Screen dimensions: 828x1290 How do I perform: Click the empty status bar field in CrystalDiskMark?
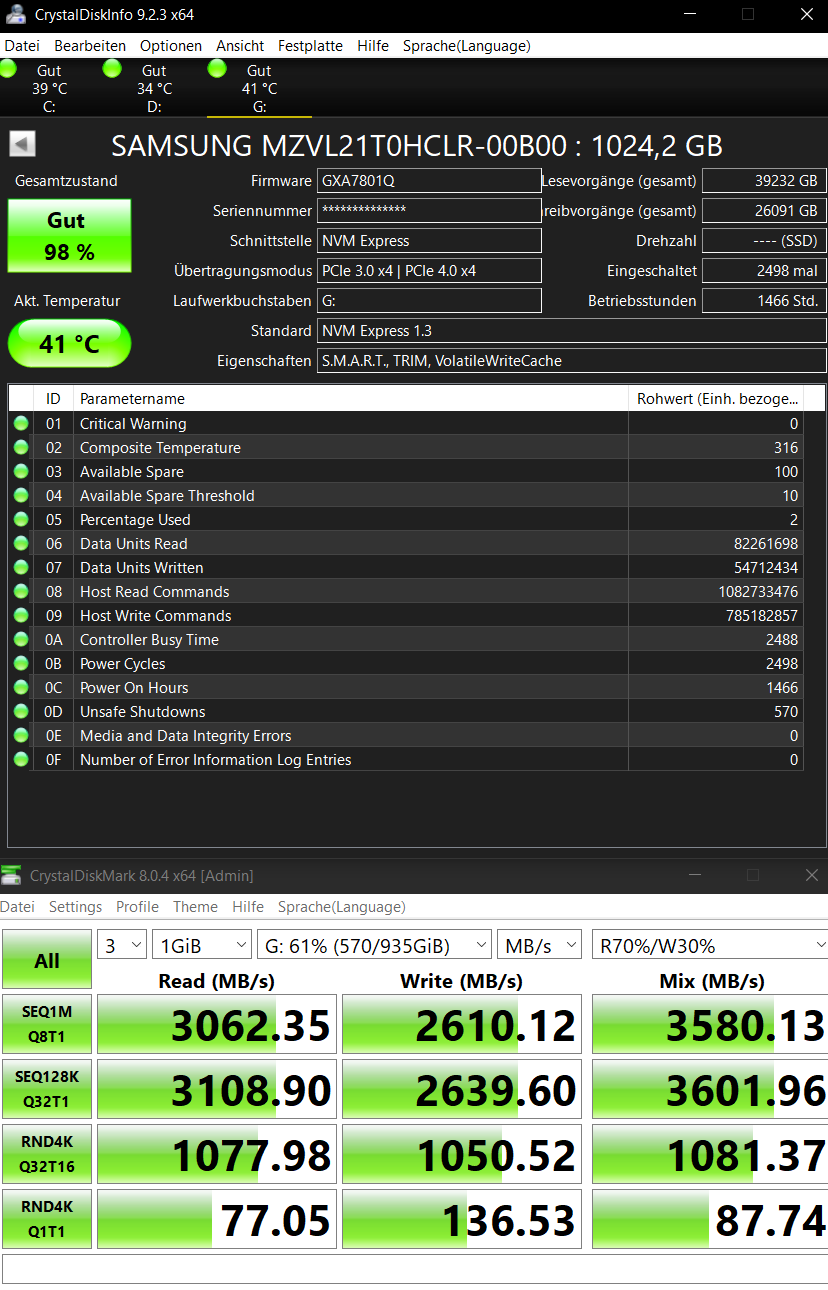(414, 1269)
